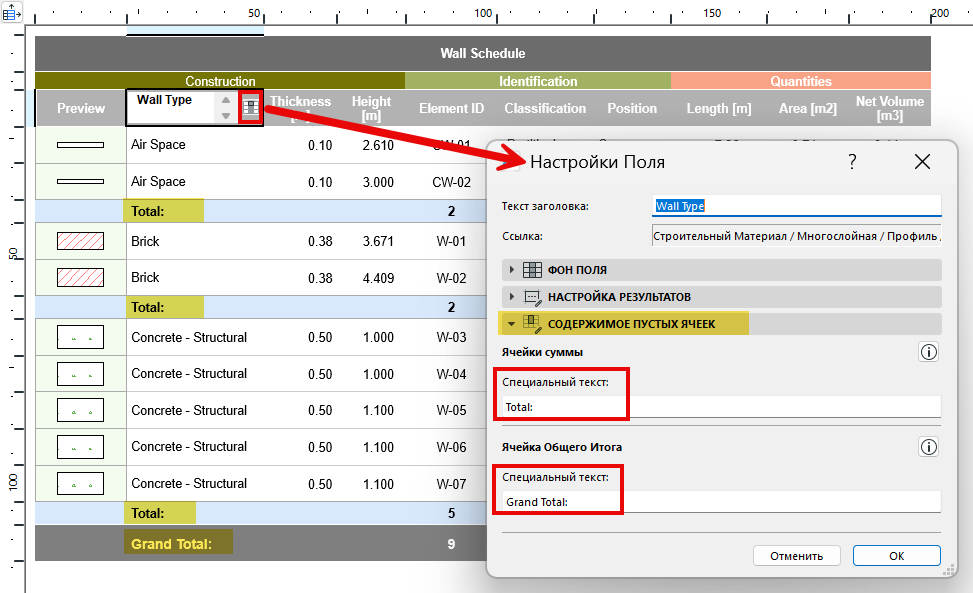Click preview thumbnail of the CW-02 row

[81, 182]
